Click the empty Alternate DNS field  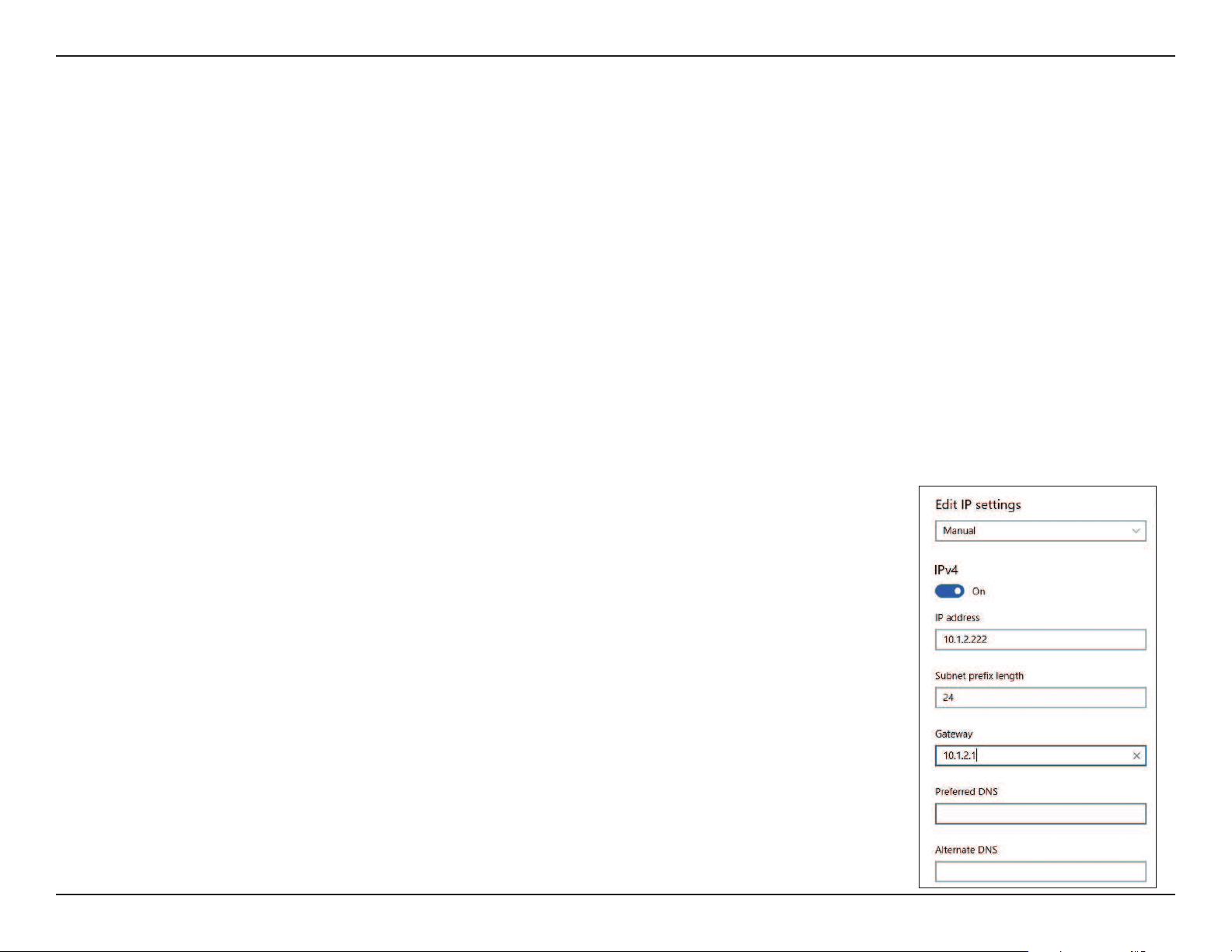point(1040,872)
